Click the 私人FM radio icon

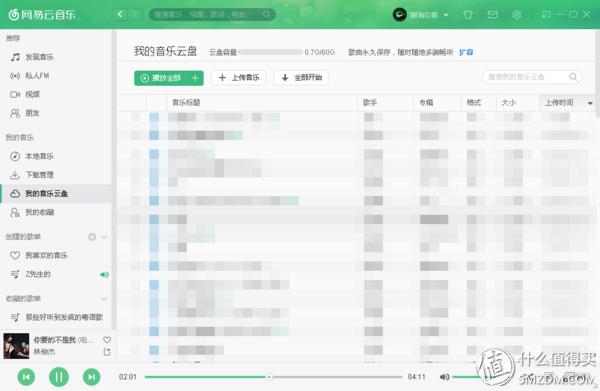[x=15, y=76]
